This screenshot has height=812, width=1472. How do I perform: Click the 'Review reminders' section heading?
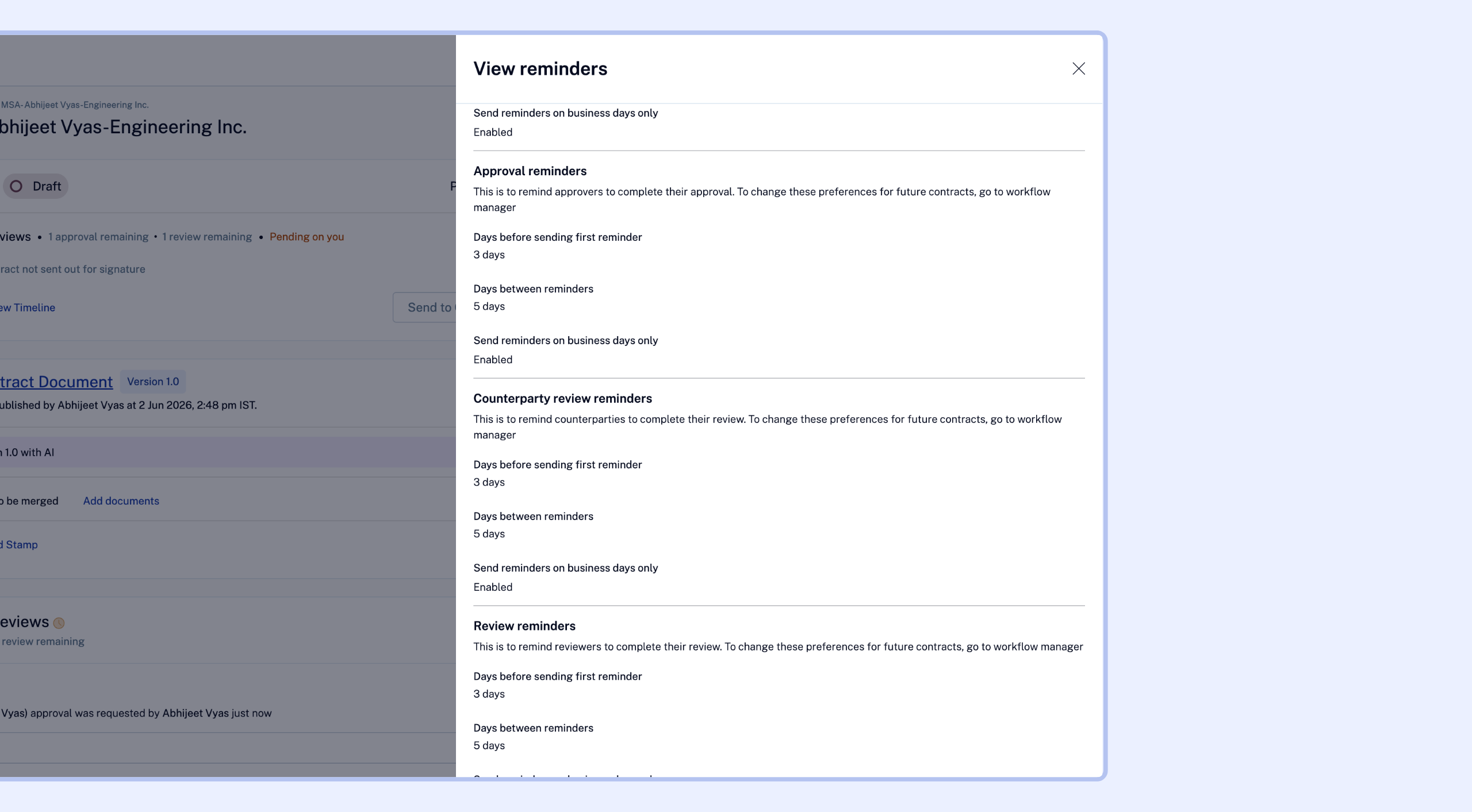tap(524, 626)
